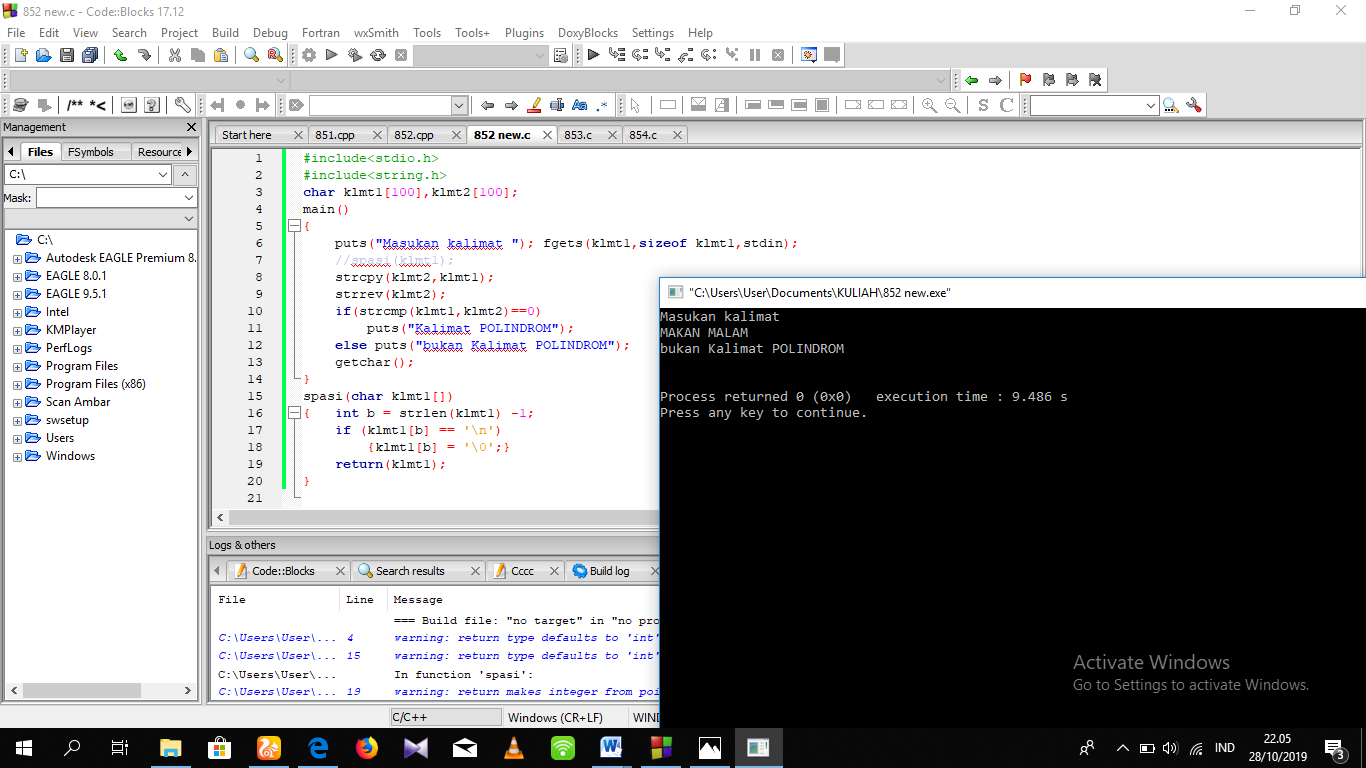Zoom in using the plus magnifier icon

(930, 105)
